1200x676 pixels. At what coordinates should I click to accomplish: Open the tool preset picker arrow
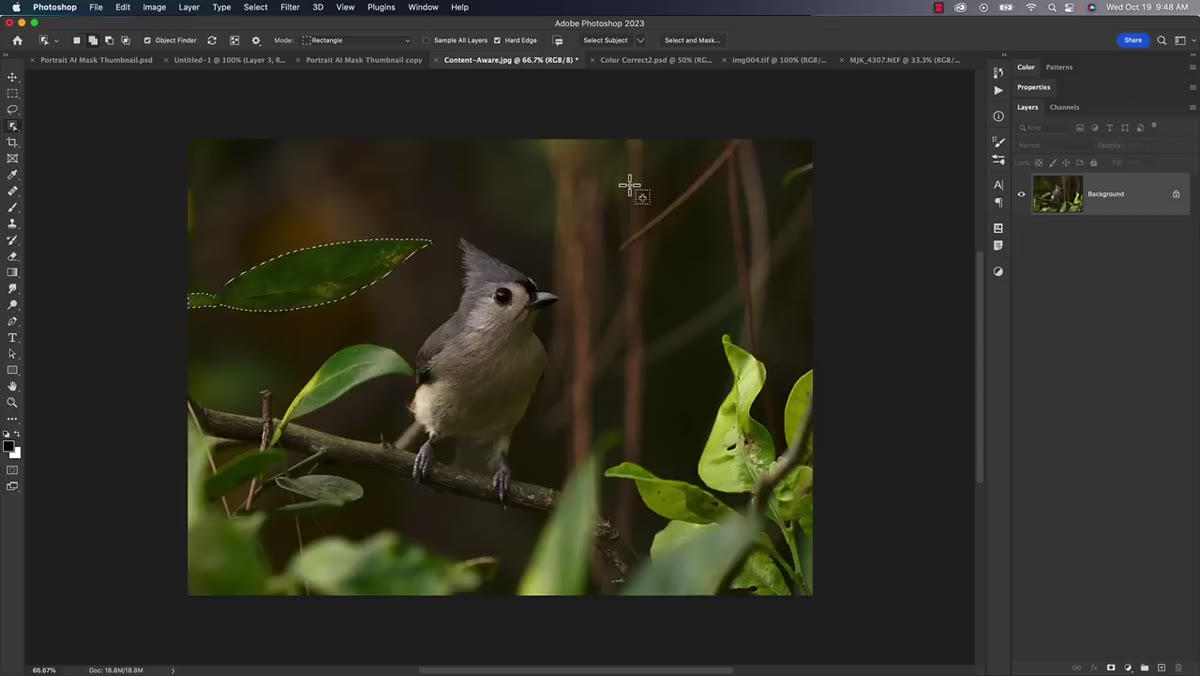pyautogui.click(x=56, y=41)
